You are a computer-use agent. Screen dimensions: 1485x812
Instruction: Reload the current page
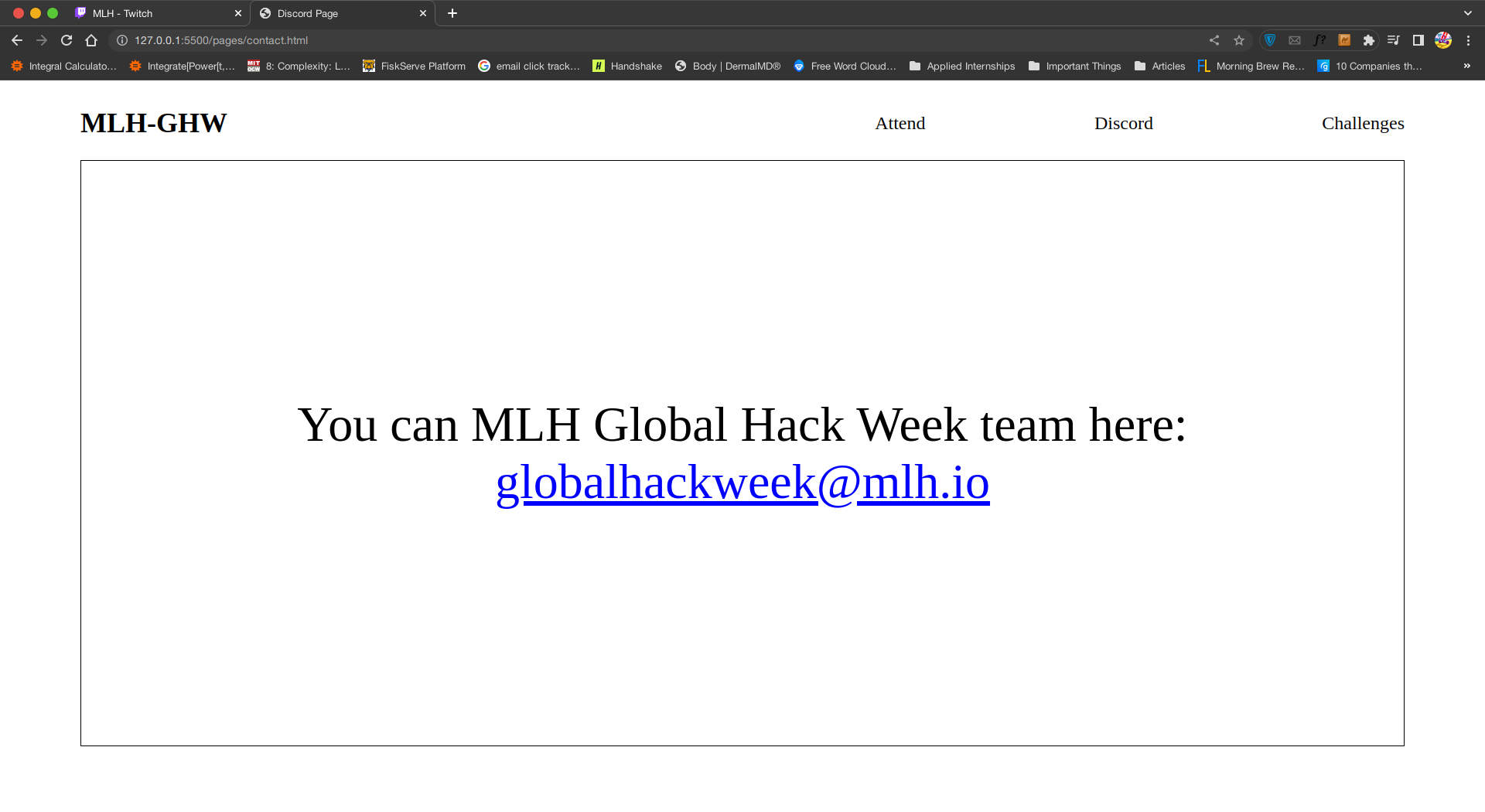(67, 40)
